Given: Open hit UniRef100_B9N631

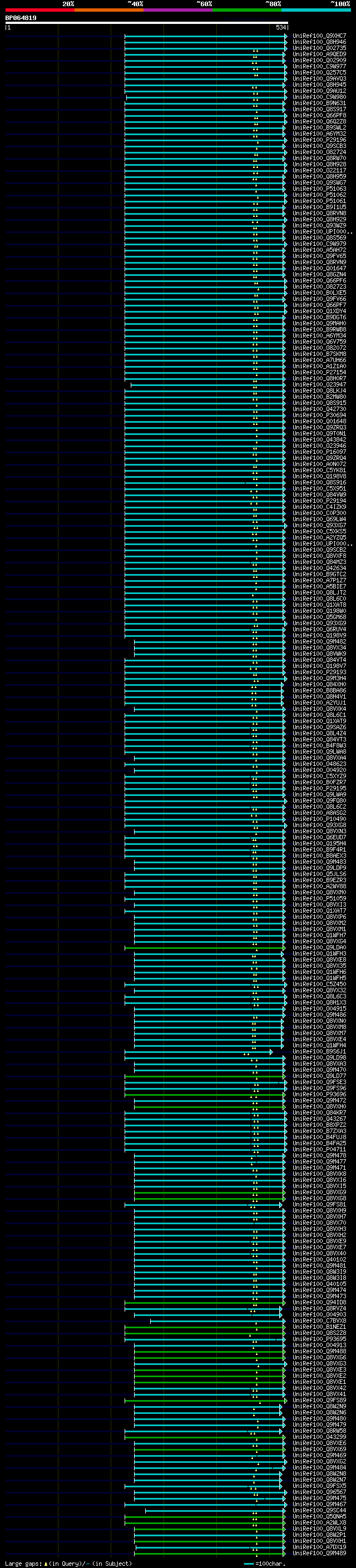Looking at the screenshot, I should 319,103.
